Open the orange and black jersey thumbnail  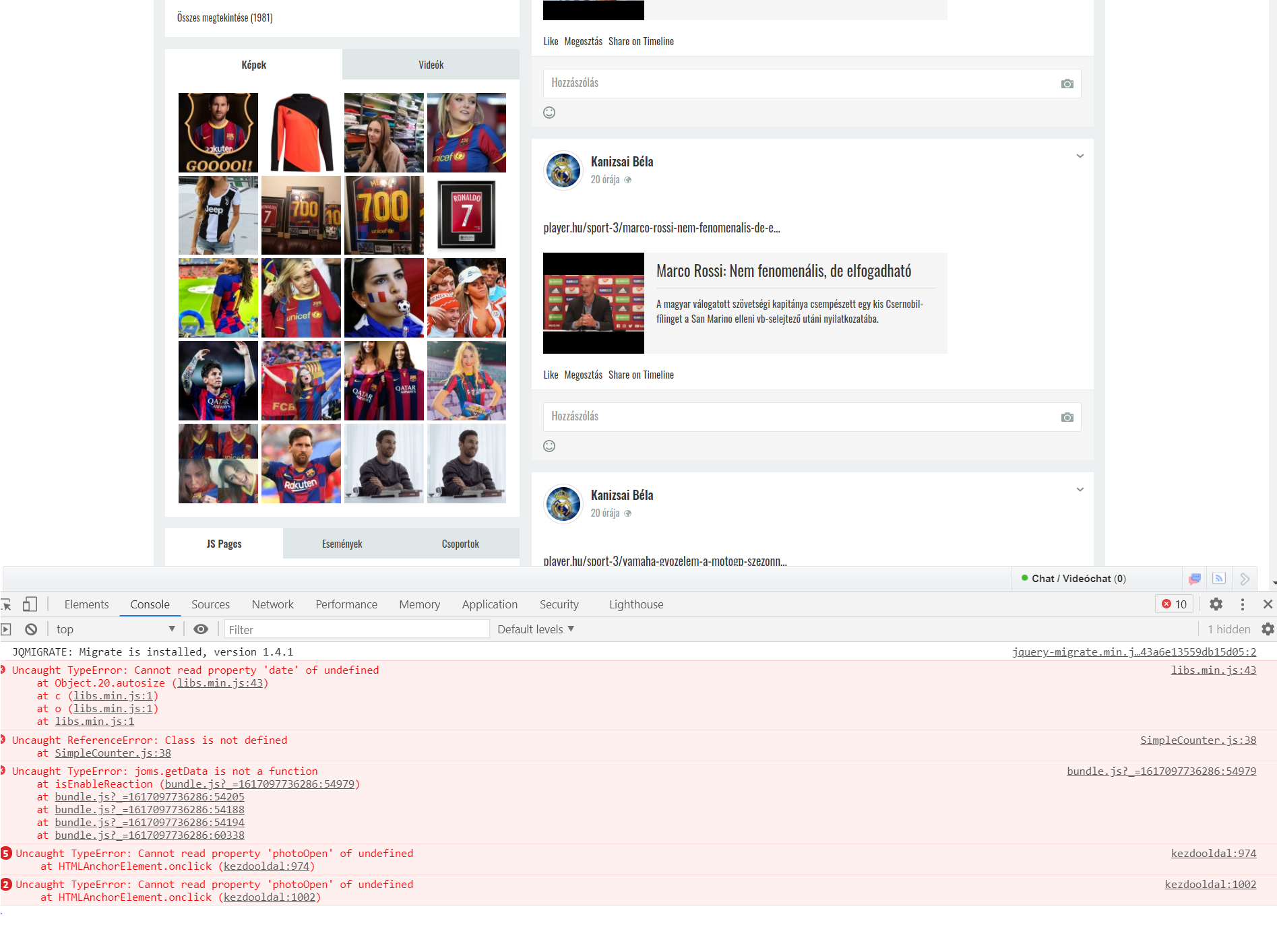(301, 133)
